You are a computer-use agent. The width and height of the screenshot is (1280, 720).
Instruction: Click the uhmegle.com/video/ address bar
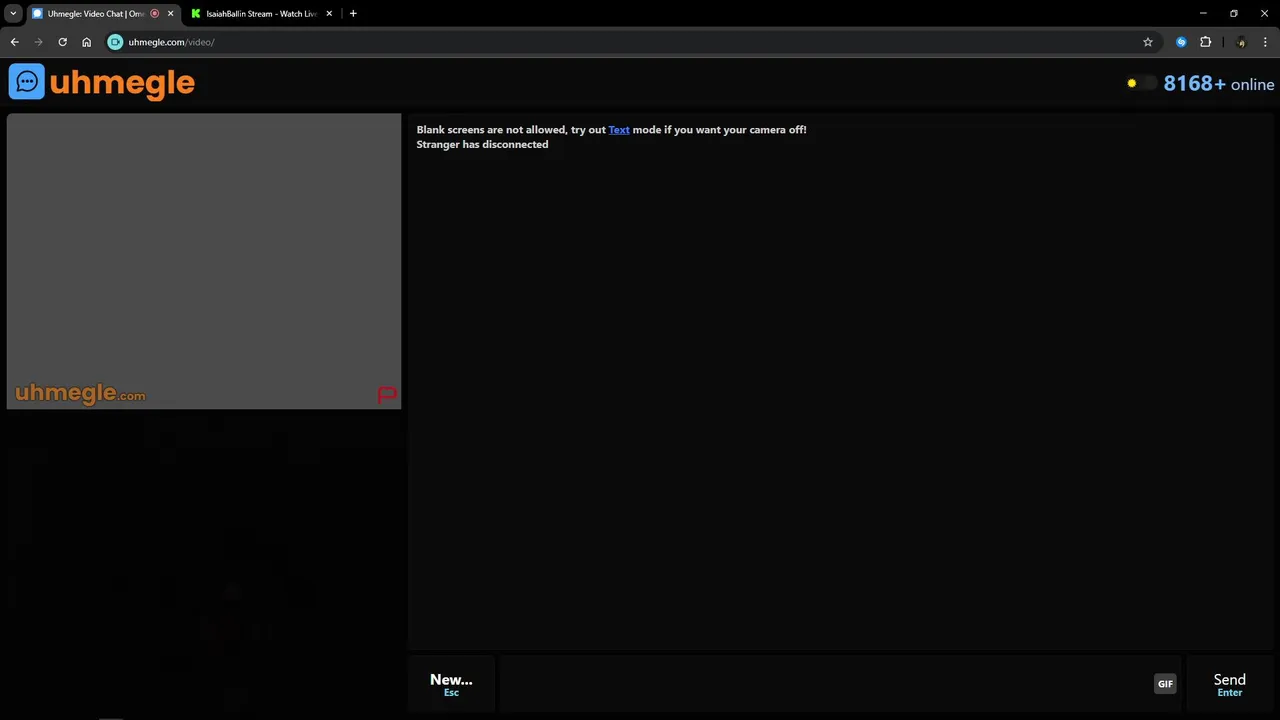(630, 42)
